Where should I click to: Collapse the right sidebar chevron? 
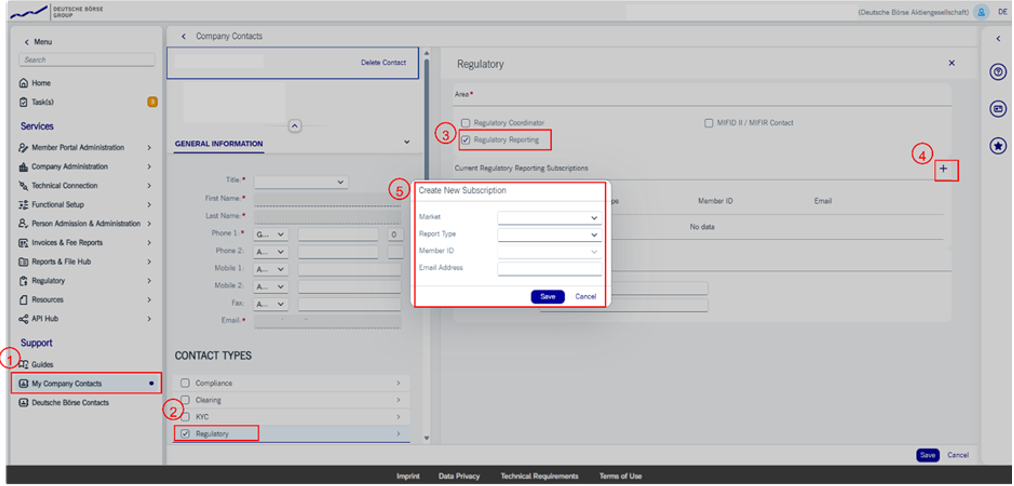997,38
